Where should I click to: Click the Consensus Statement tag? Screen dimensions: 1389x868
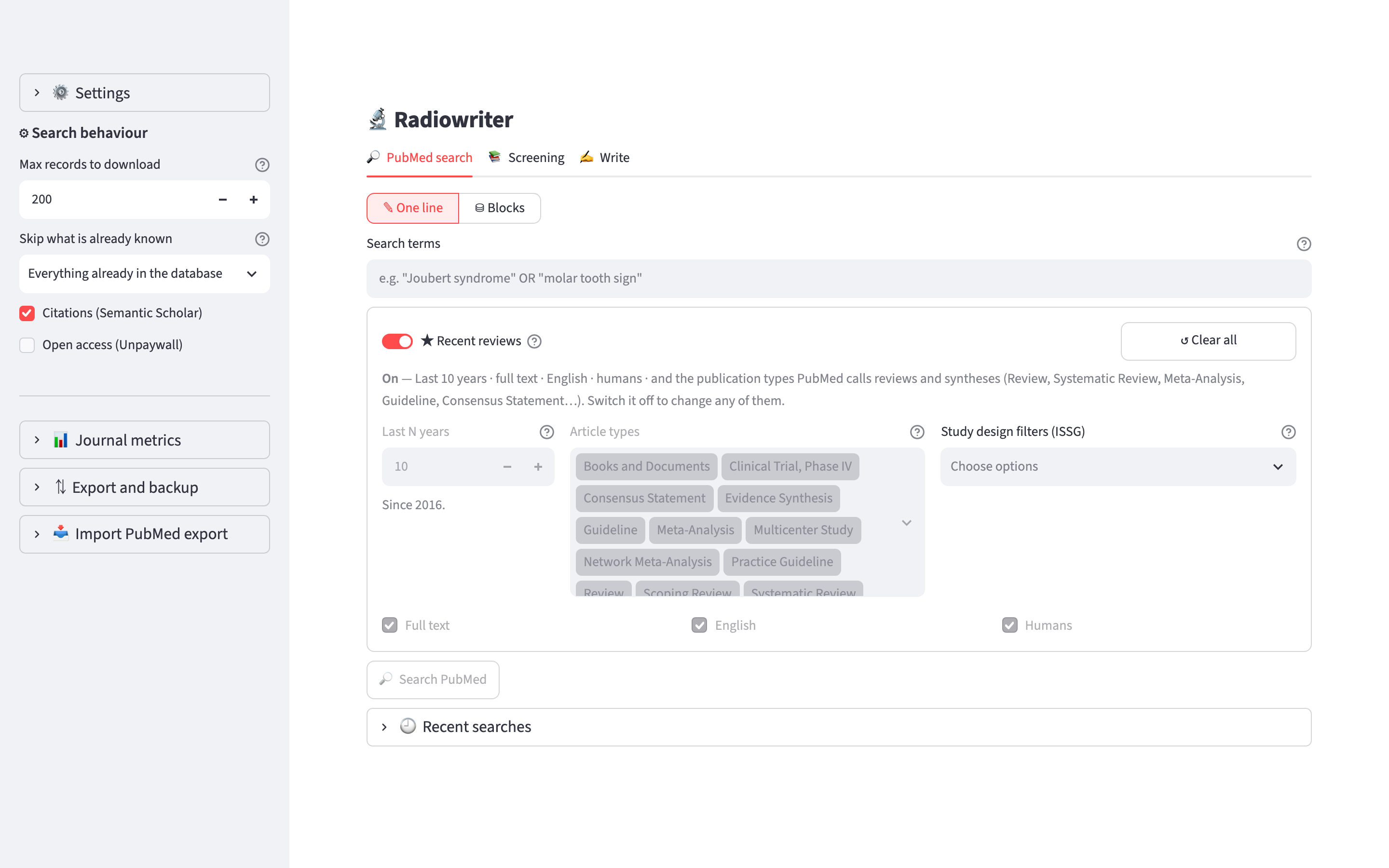coord(644,498)
